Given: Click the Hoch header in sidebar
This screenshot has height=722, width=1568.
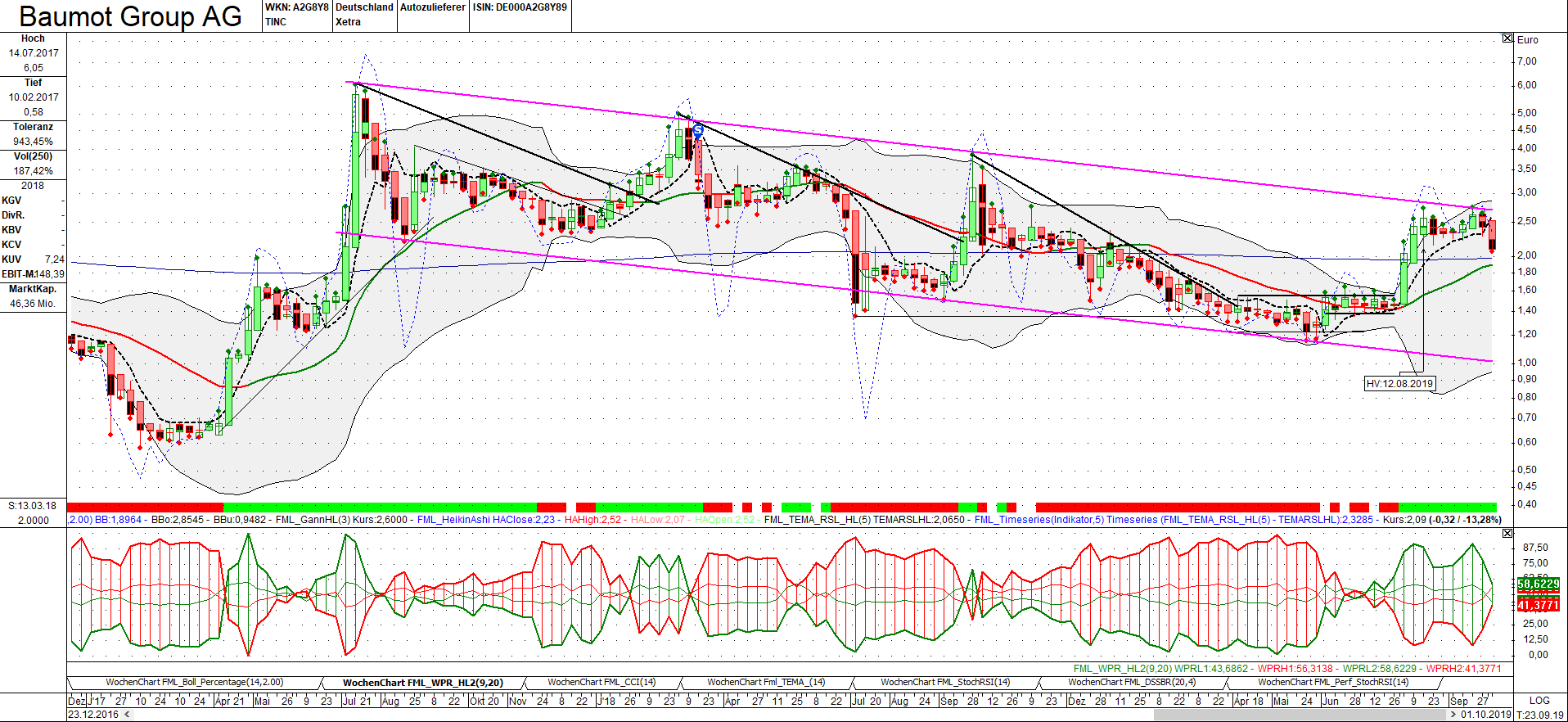Looking at the screenshot, I should (x=33, y=38).
